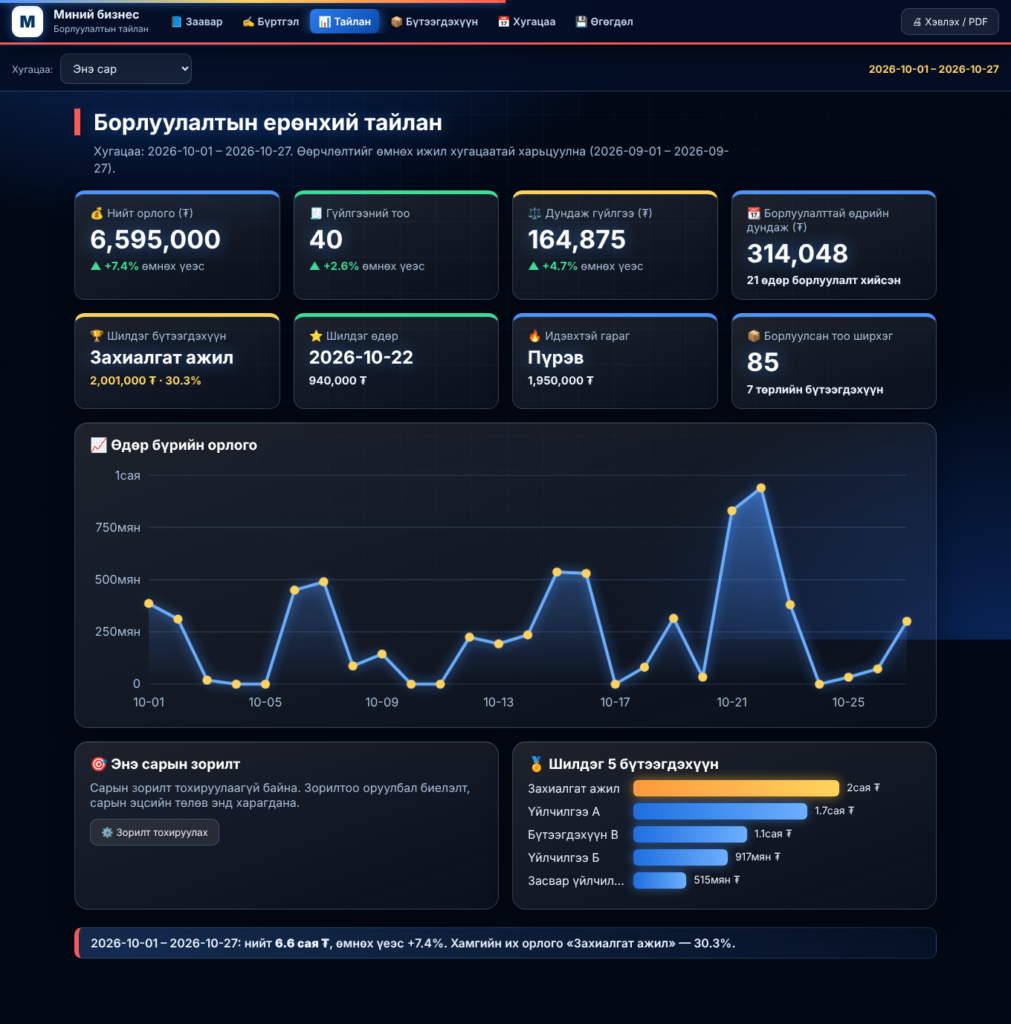This screenshot has width=1011, height=1024.
Task: Click the Зорилт тохируулах button
Action: click(x=155, y=832)
